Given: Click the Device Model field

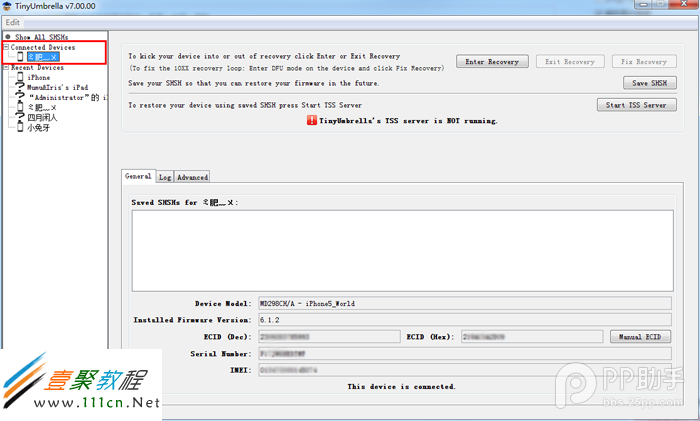Looking at the screenshot, I should coord(465,304).
